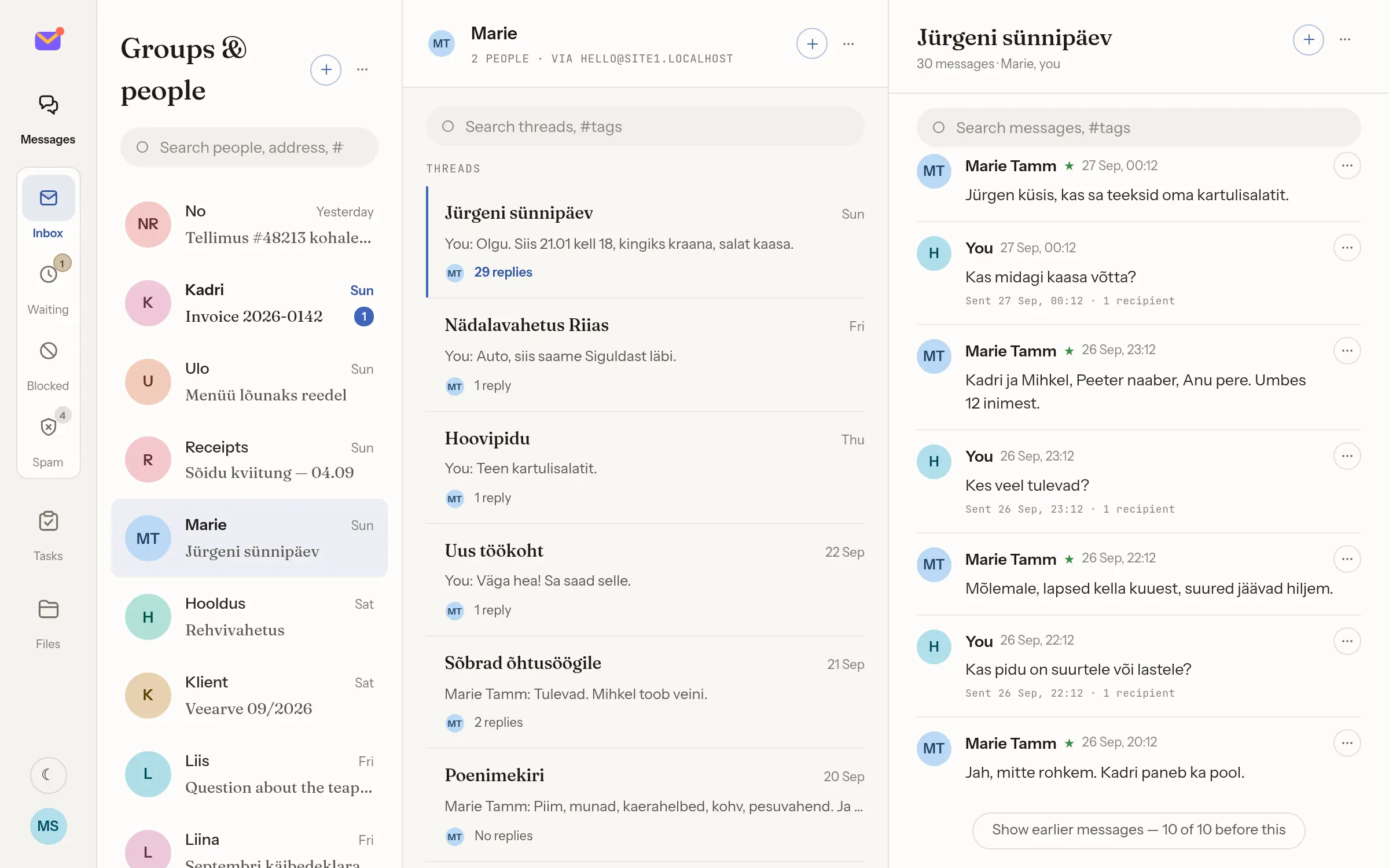
Task: Open Kadri's Invoice 2026-0142 conversation
Action: point(249,303)
